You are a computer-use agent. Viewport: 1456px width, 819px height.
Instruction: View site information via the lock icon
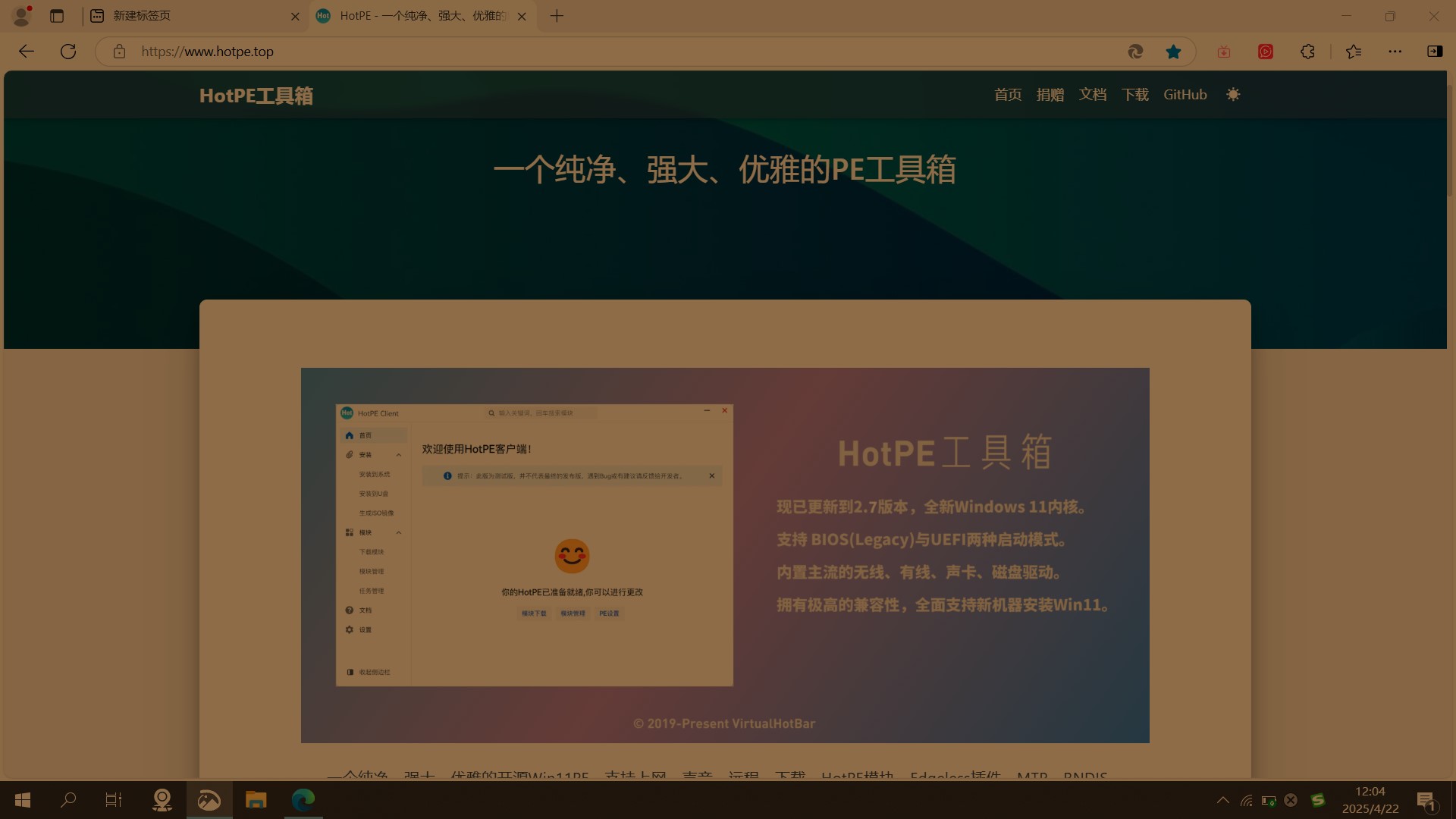pos(119,52)
